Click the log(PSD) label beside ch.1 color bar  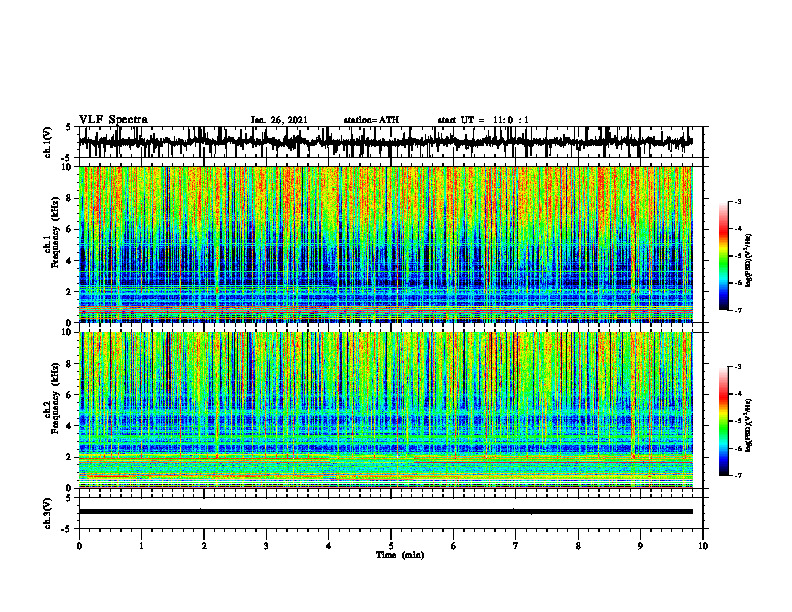[x=749, y=261]
